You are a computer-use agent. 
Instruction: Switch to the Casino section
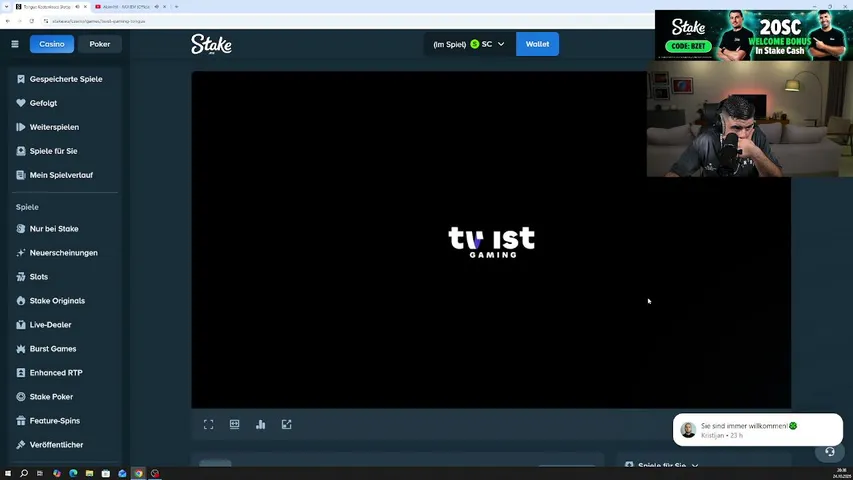(52, 44)
